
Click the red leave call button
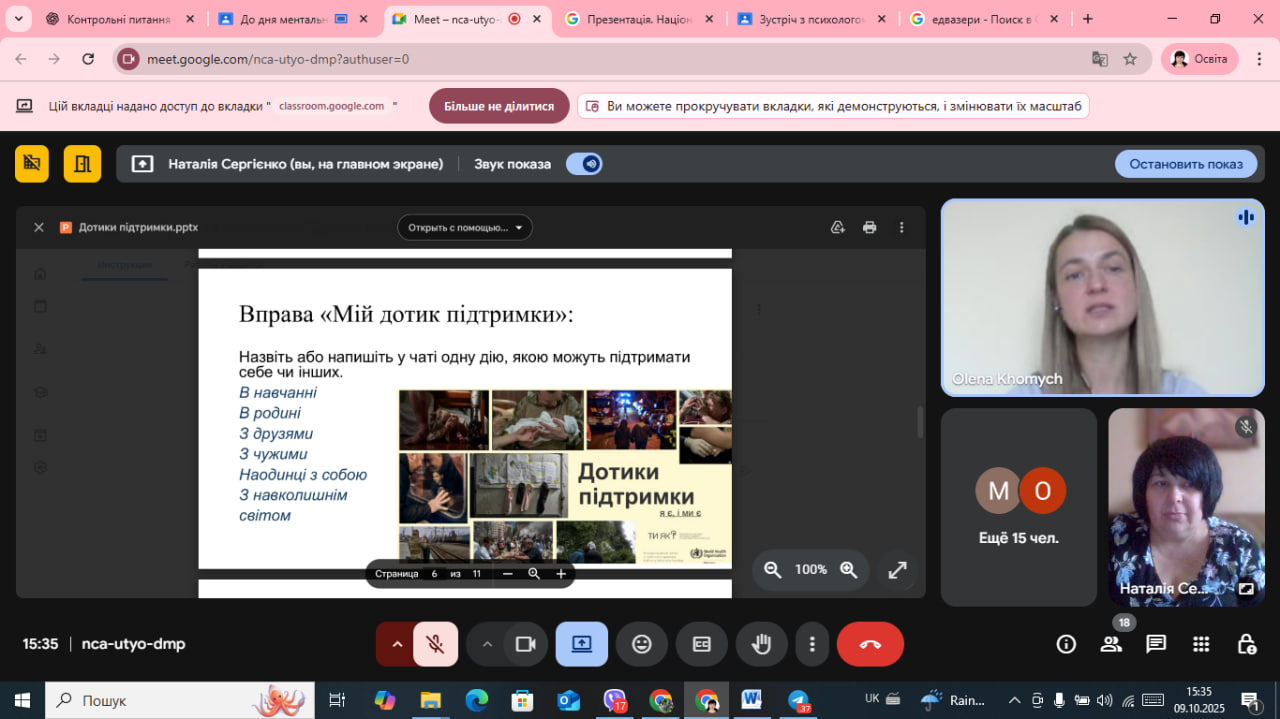(x=870, y=644)
